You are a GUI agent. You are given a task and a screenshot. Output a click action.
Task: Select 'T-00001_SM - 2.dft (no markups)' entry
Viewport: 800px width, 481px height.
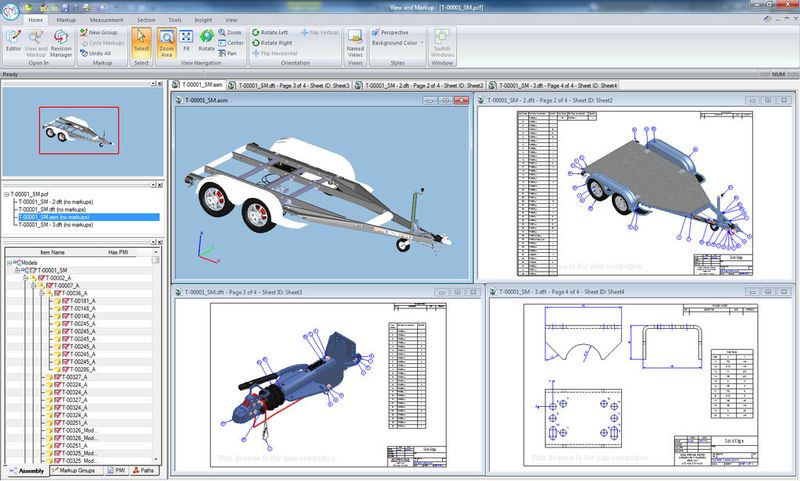(56, 202)
